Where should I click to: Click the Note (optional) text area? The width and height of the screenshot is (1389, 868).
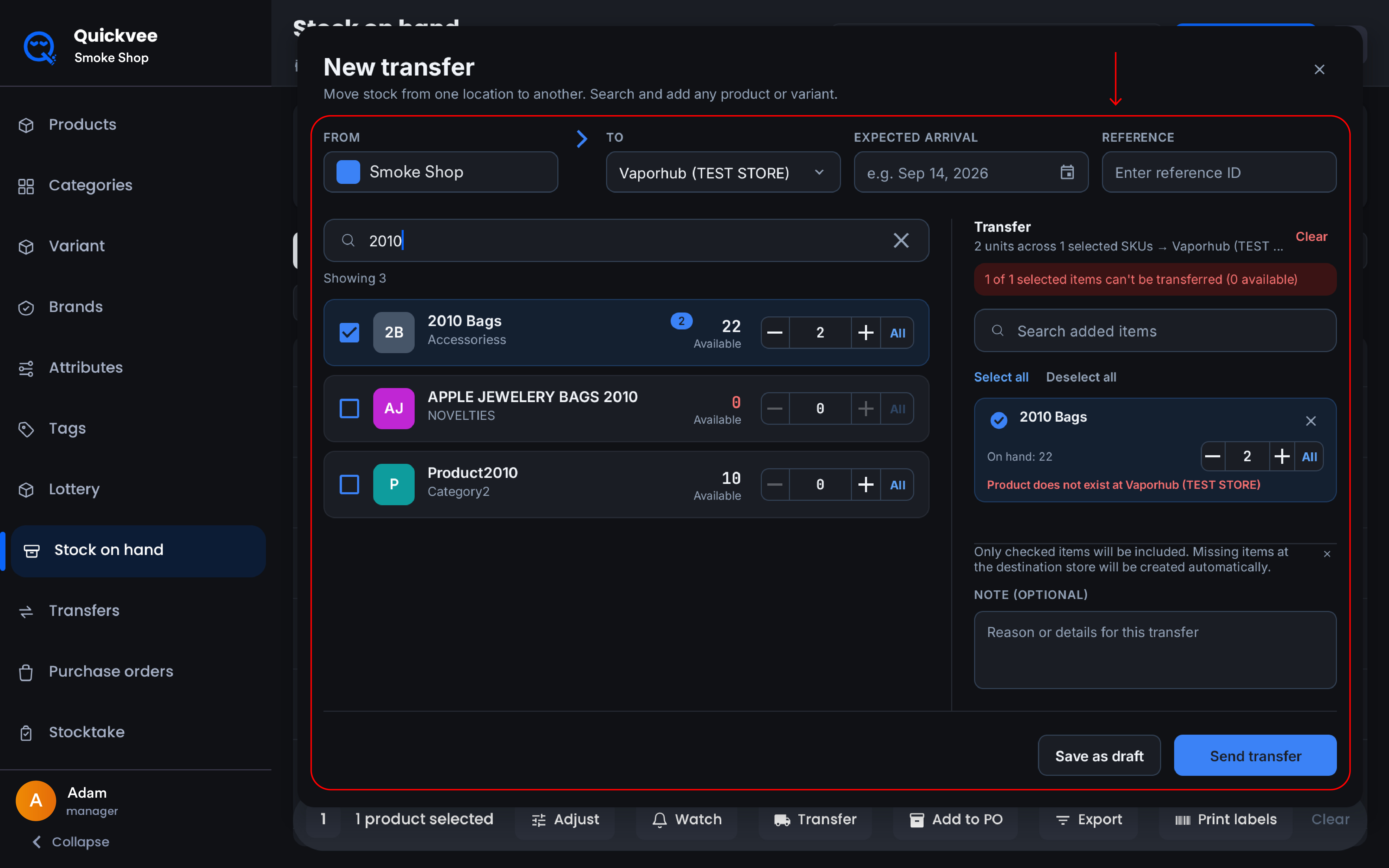1155,650
